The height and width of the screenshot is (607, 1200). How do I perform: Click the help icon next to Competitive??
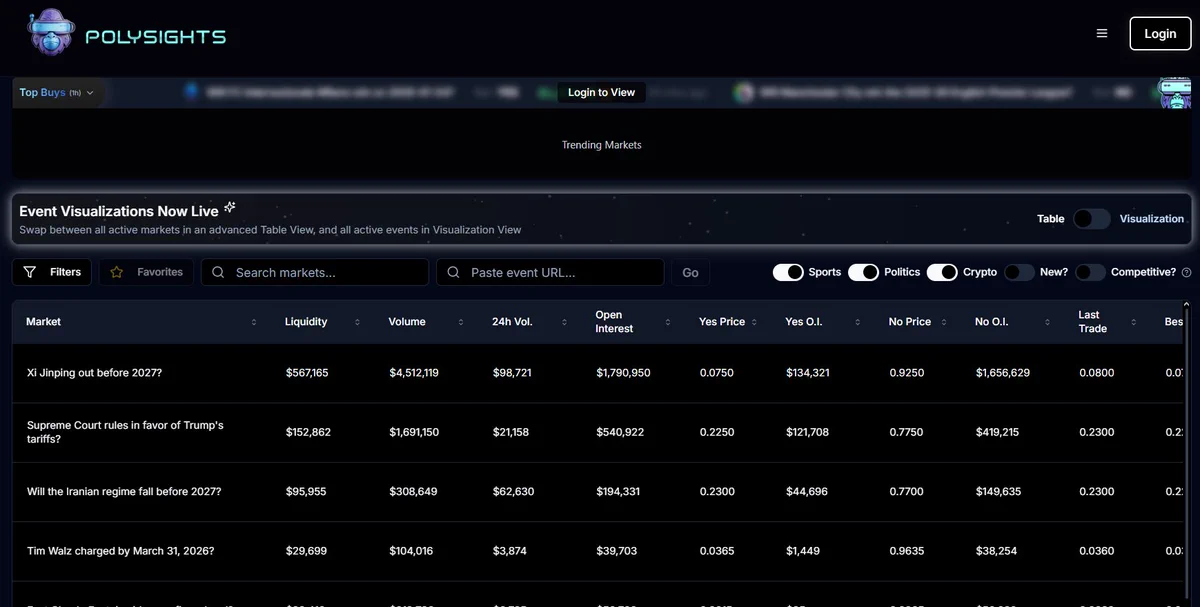pos(1186,272)
